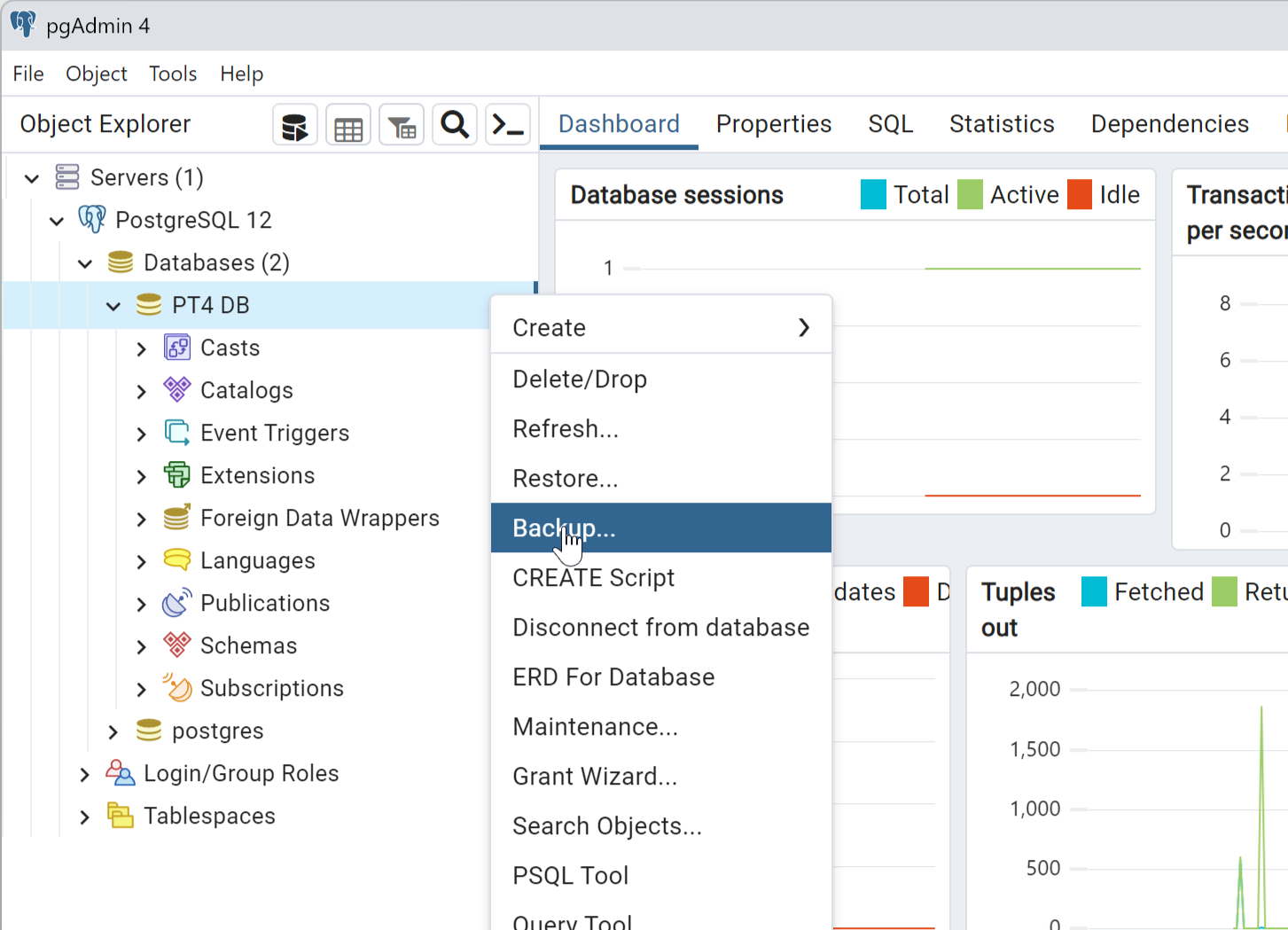This screenshot has width=1288, height=930.
Task: Choose Backup... from context menu
Action: (661, 528)
